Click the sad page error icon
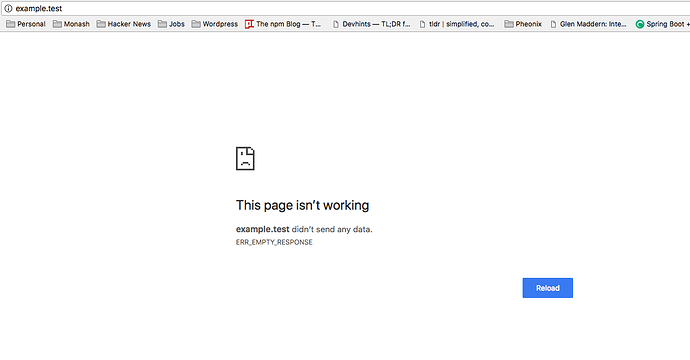The image size is (690, 360). 245,158
